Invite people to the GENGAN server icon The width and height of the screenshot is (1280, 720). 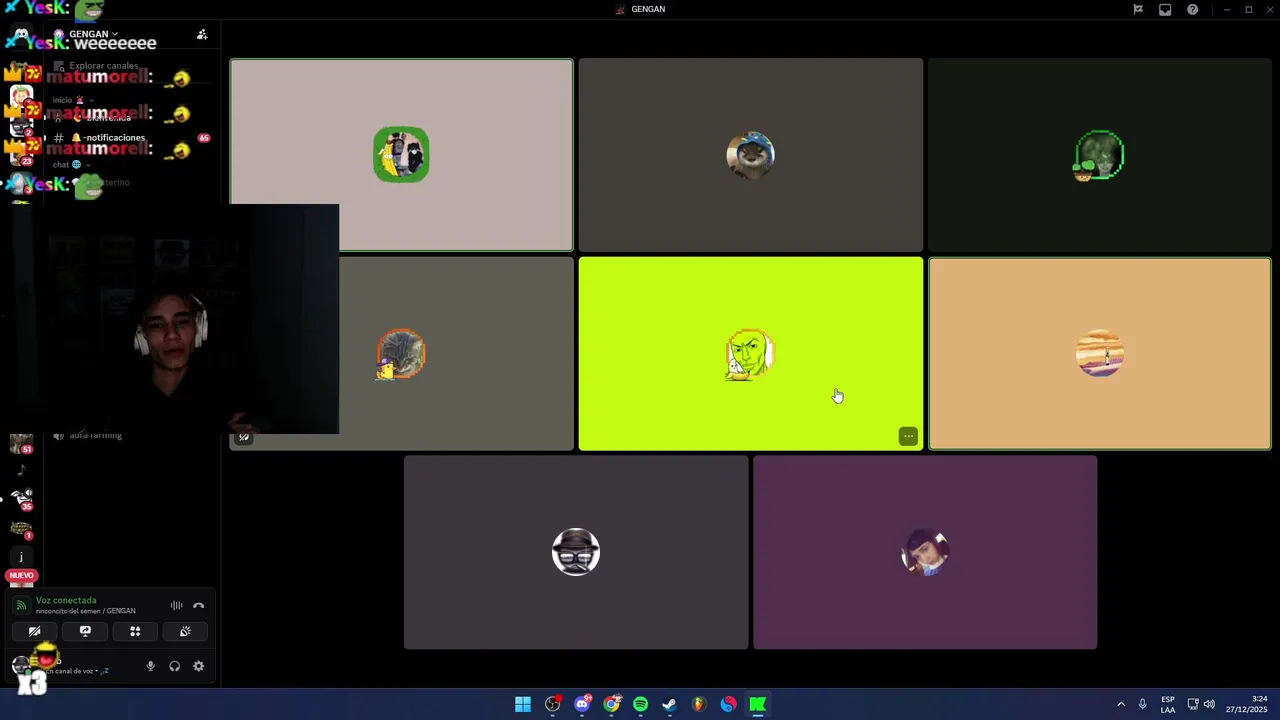point(202,34)
